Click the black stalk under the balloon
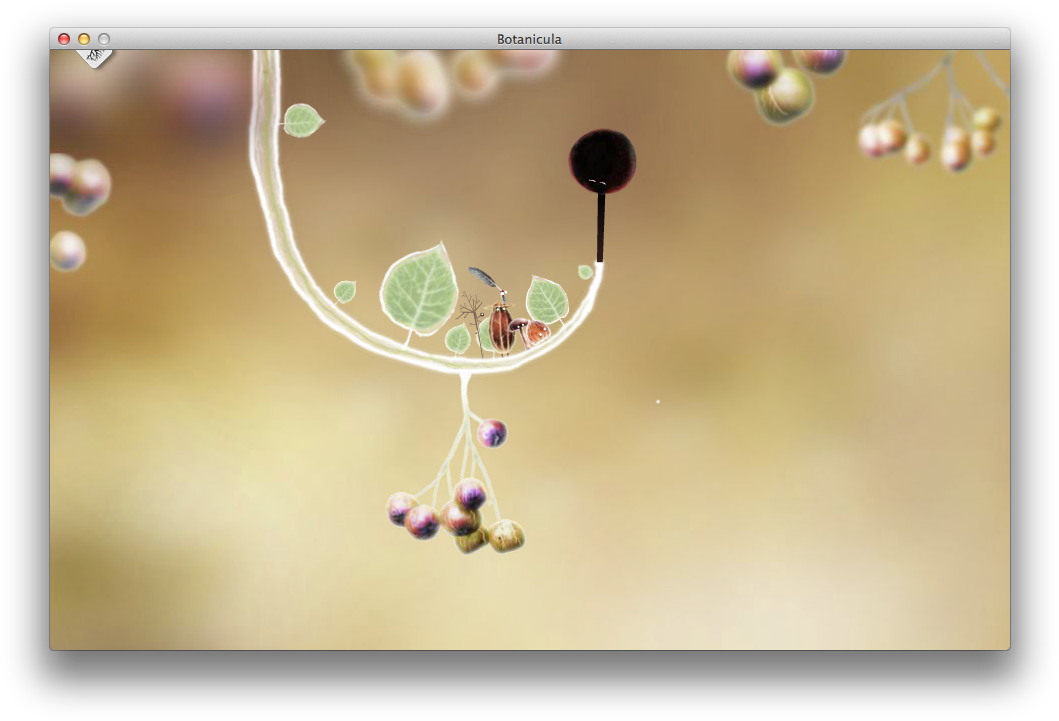The image size is (1059, 721). click(x=601, y=226)
